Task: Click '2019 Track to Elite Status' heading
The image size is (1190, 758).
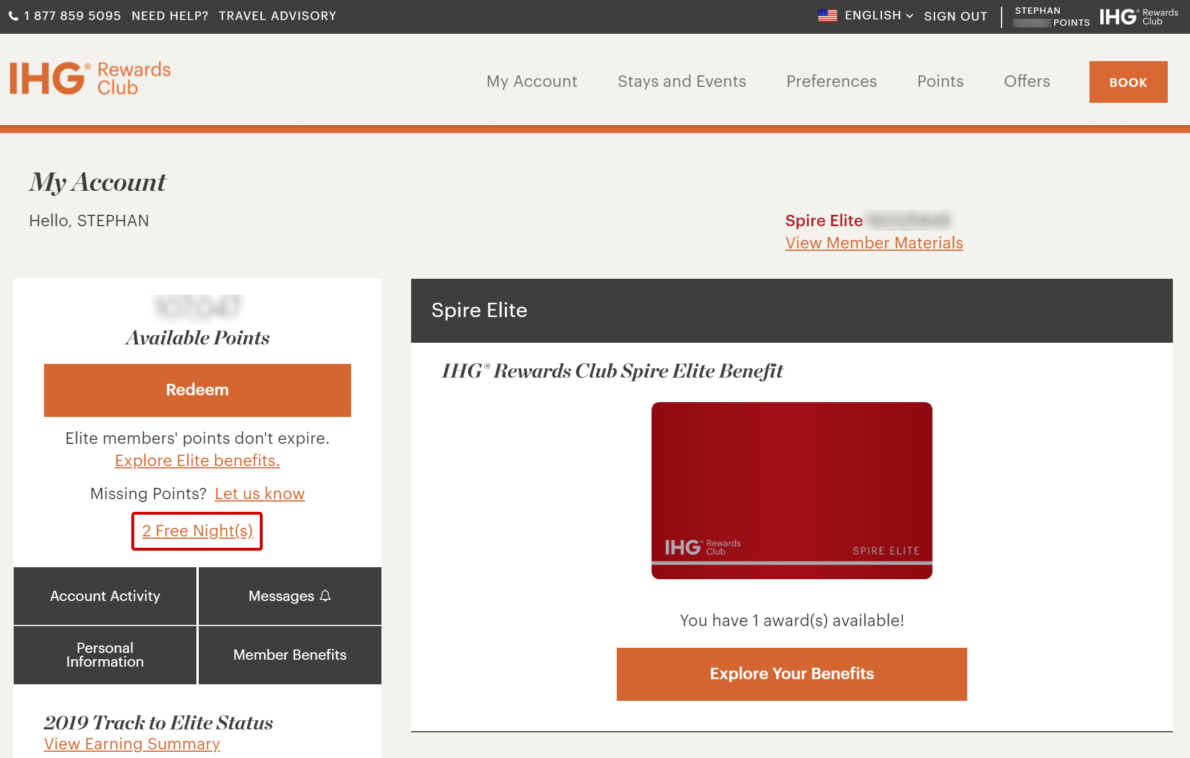Action: (x=158, y=722)
